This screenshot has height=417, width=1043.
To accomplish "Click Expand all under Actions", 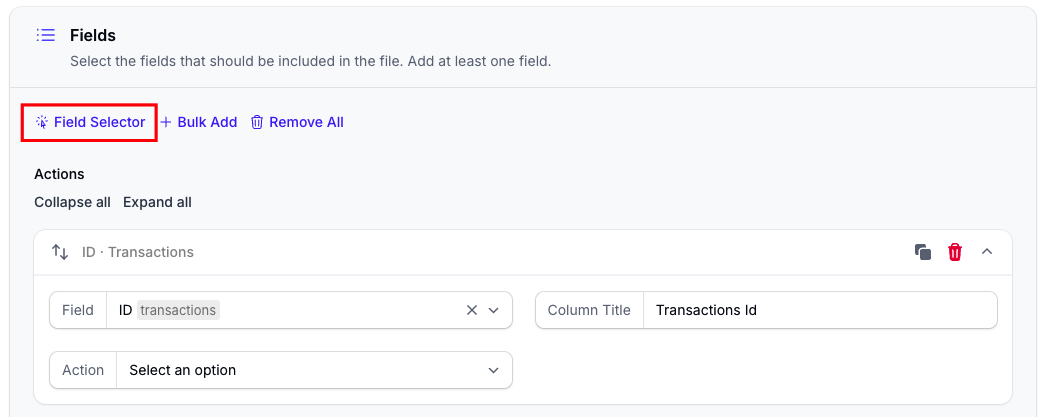I will point(157,202).
